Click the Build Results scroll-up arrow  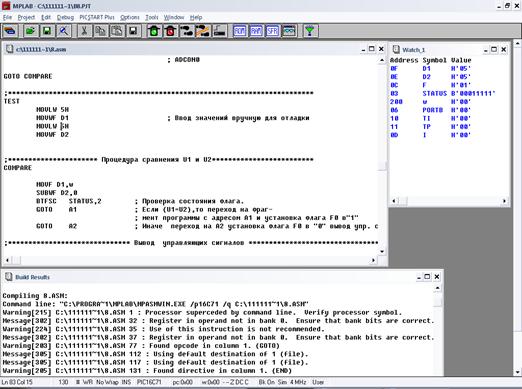[x=437, y=288]
